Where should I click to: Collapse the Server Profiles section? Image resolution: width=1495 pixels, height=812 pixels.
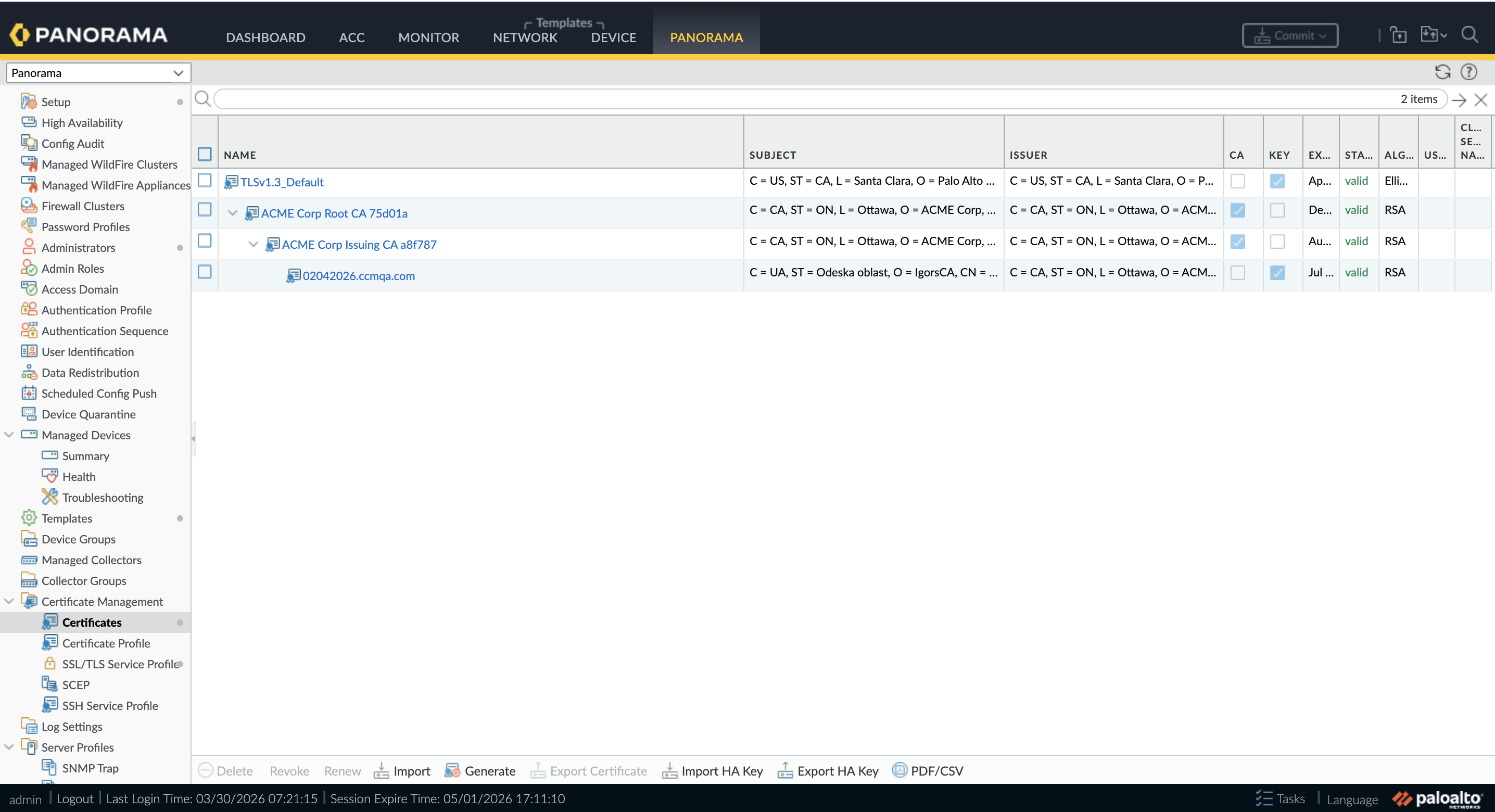9,747
